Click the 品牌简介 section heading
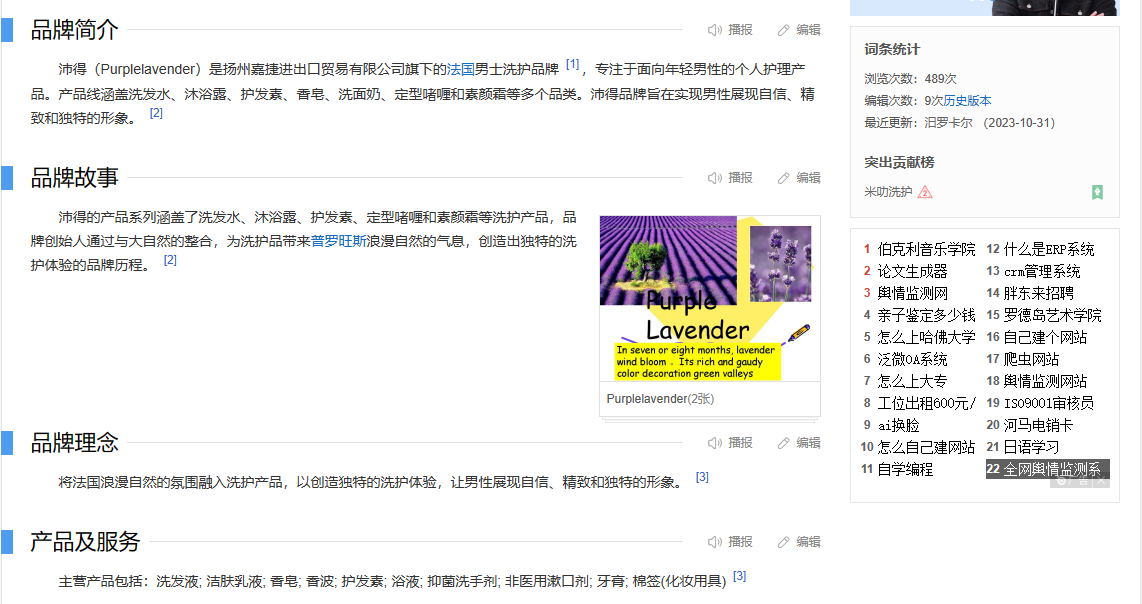 point(74,30)
